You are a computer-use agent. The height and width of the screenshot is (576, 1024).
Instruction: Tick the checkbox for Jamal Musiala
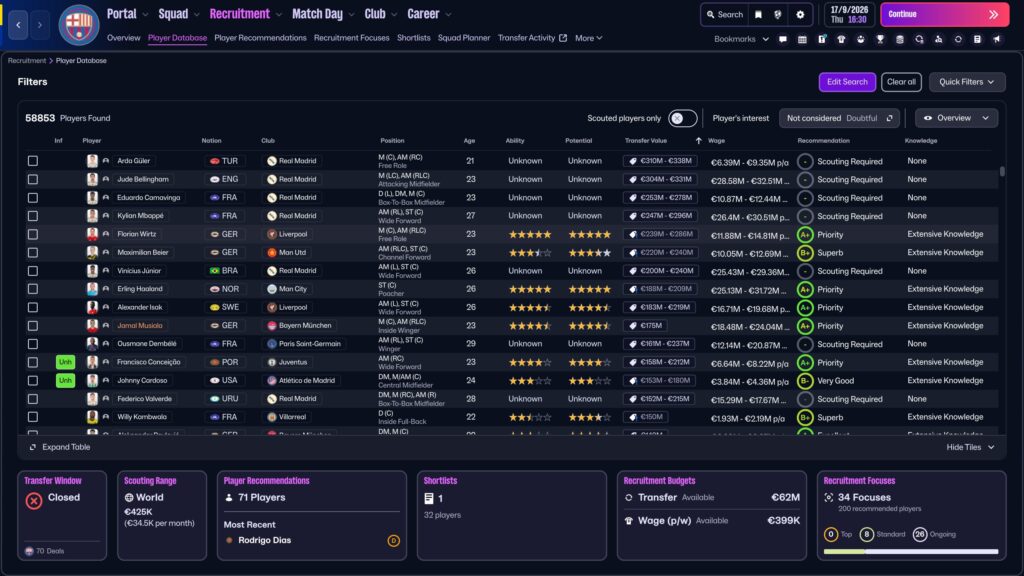[33, 325]
